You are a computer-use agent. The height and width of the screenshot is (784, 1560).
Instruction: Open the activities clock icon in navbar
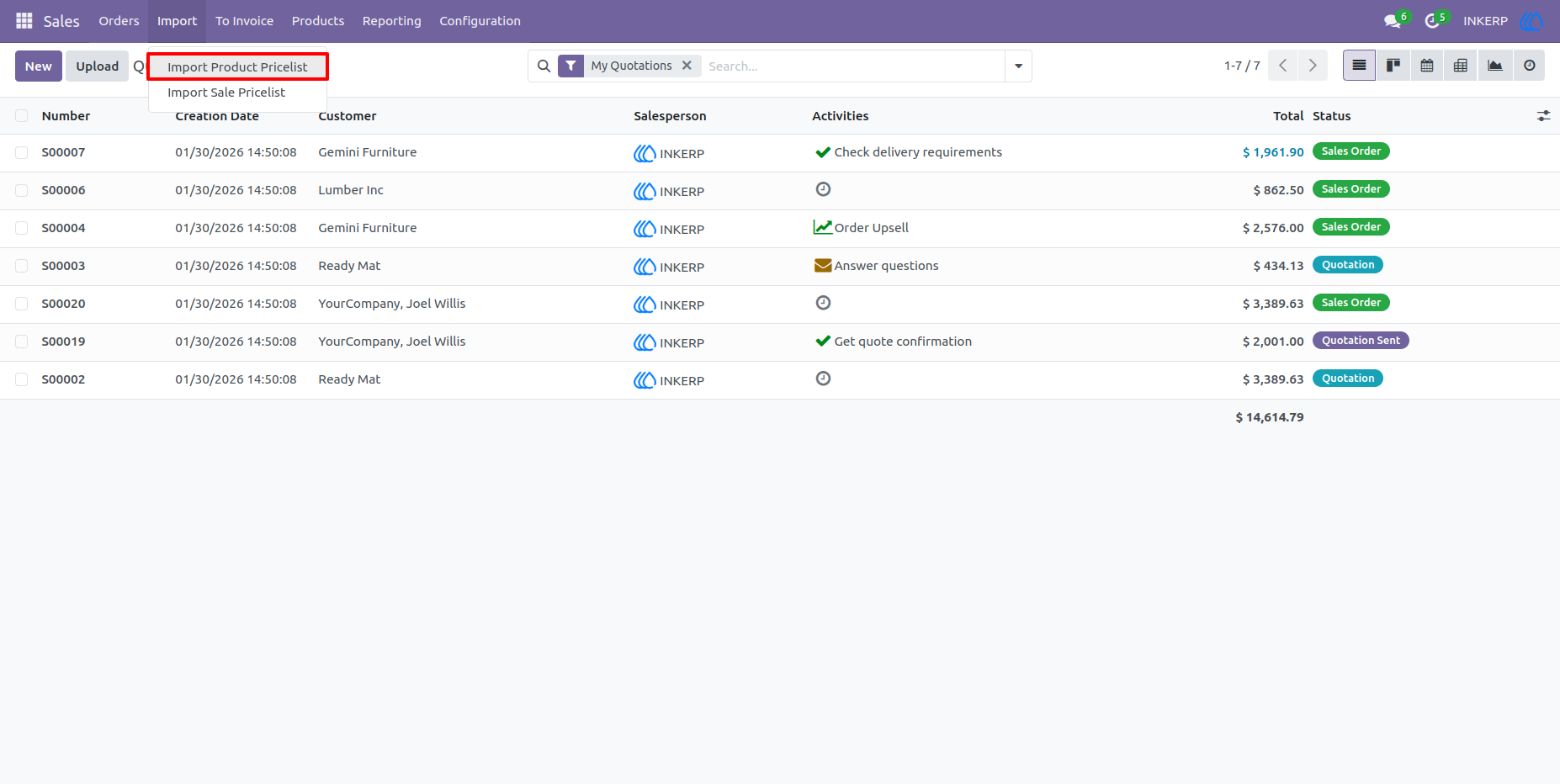tap(1432, 21)
